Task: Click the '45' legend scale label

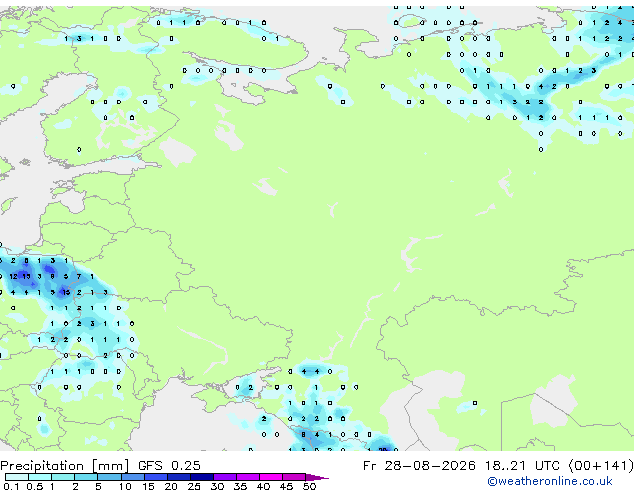Action: (286, 486)
